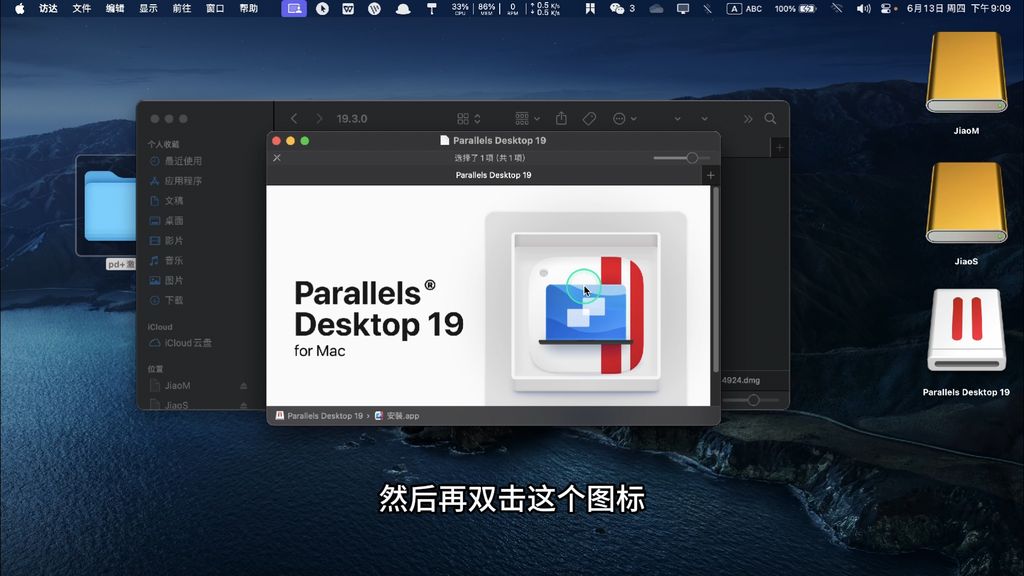
Task: Click the tag icon in the back Finder toolbar
Action: (x=589, y=118)
